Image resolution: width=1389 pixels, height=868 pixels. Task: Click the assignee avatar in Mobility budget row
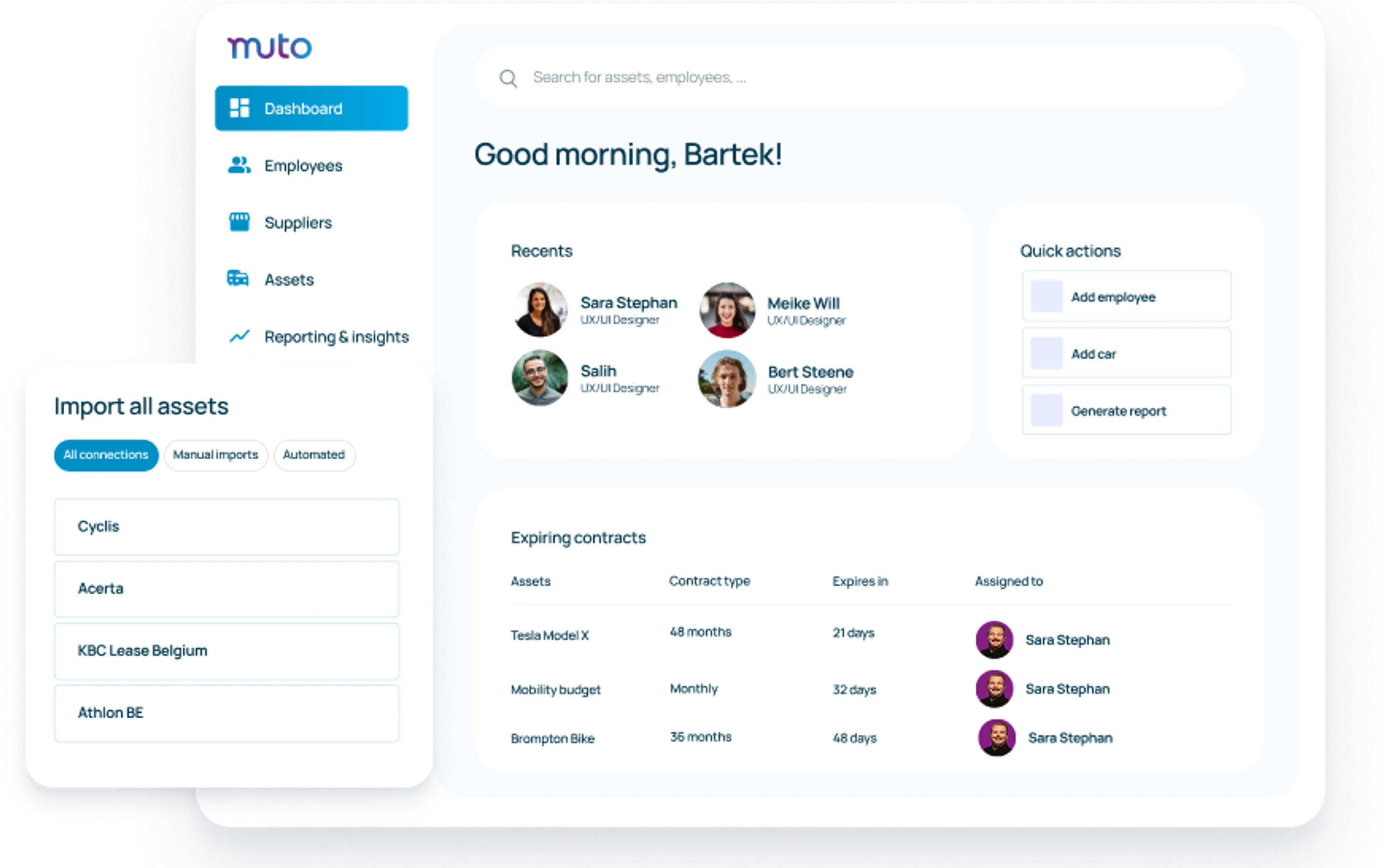pos(994,689)
